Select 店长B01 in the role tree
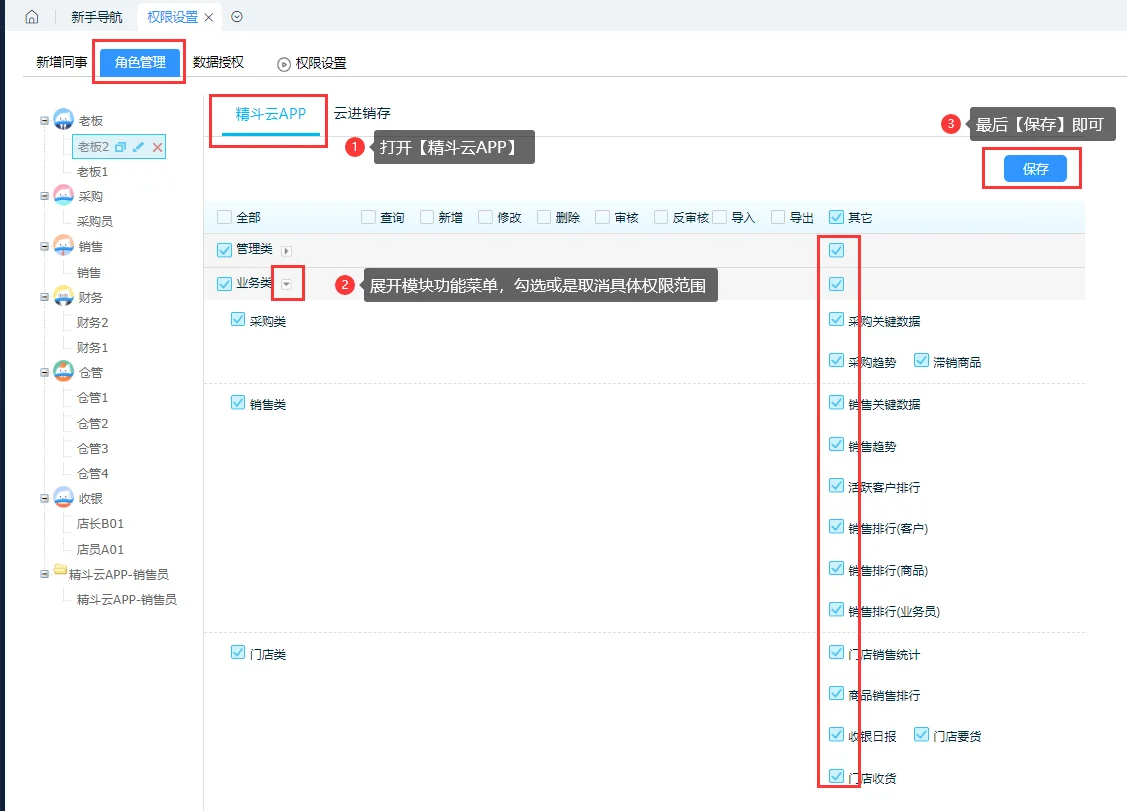The image size is (1127, 811). [100, 523]
